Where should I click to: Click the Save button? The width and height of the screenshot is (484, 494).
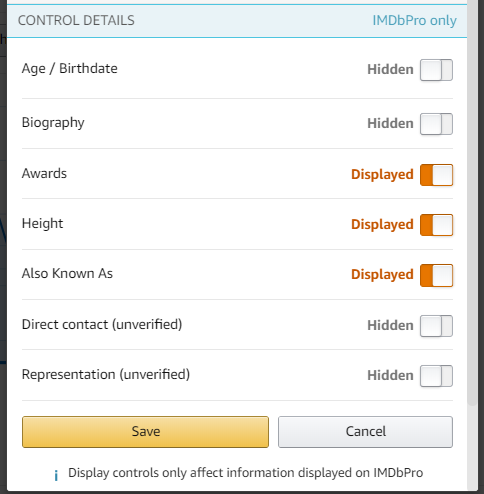point(145,432)
